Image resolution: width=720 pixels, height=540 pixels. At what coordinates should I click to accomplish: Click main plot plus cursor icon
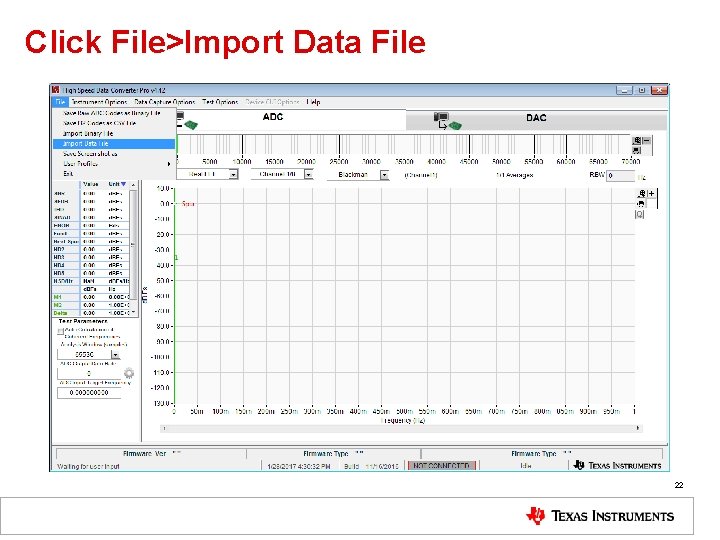(652, 193)
